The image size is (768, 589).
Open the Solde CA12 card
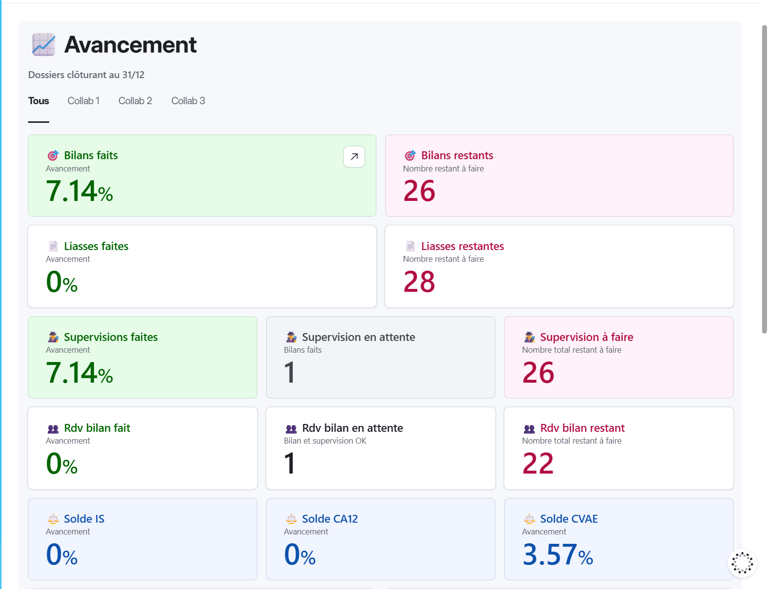pos(380,539)
